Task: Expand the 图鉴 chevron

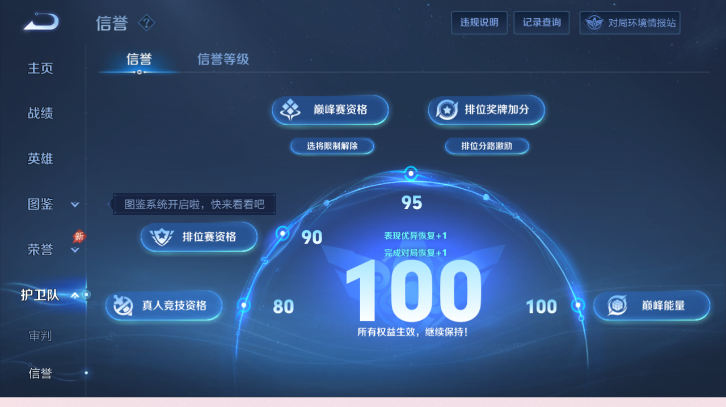Action: pos(75,204)
